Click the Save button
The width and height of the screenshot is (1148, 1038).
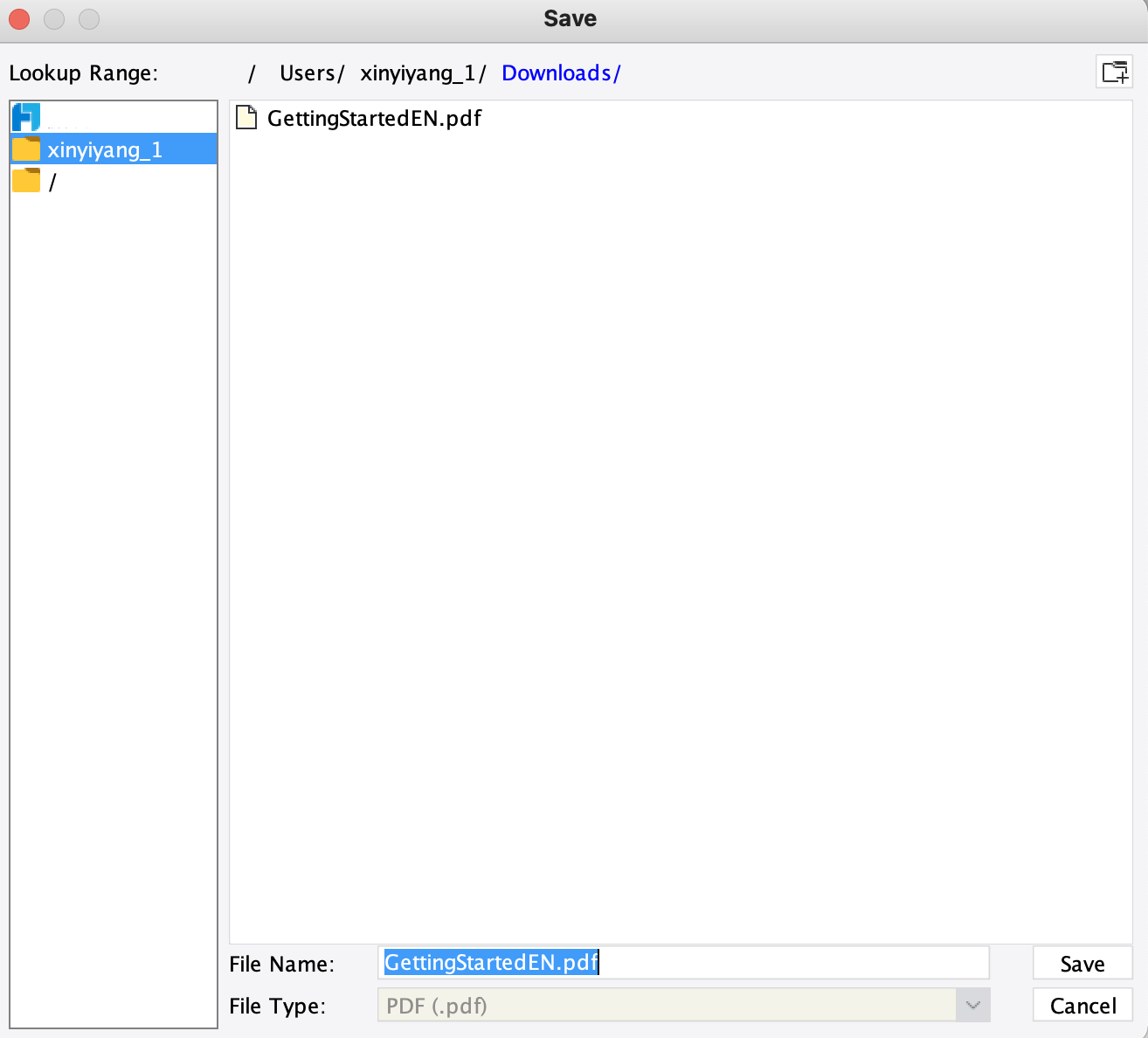coord(1082,963)
